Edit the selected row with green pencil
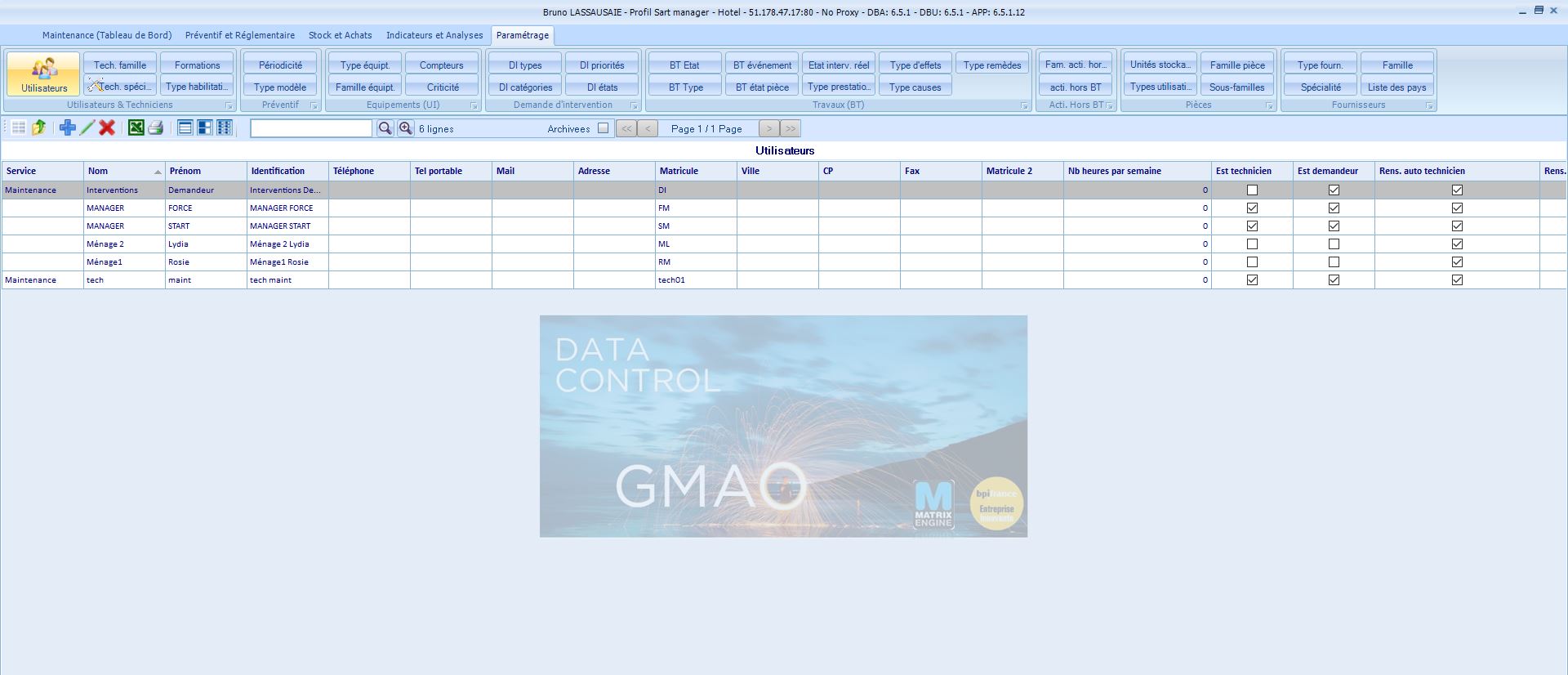The height and width of the screenshot is (675, 1568). point(87,127)
